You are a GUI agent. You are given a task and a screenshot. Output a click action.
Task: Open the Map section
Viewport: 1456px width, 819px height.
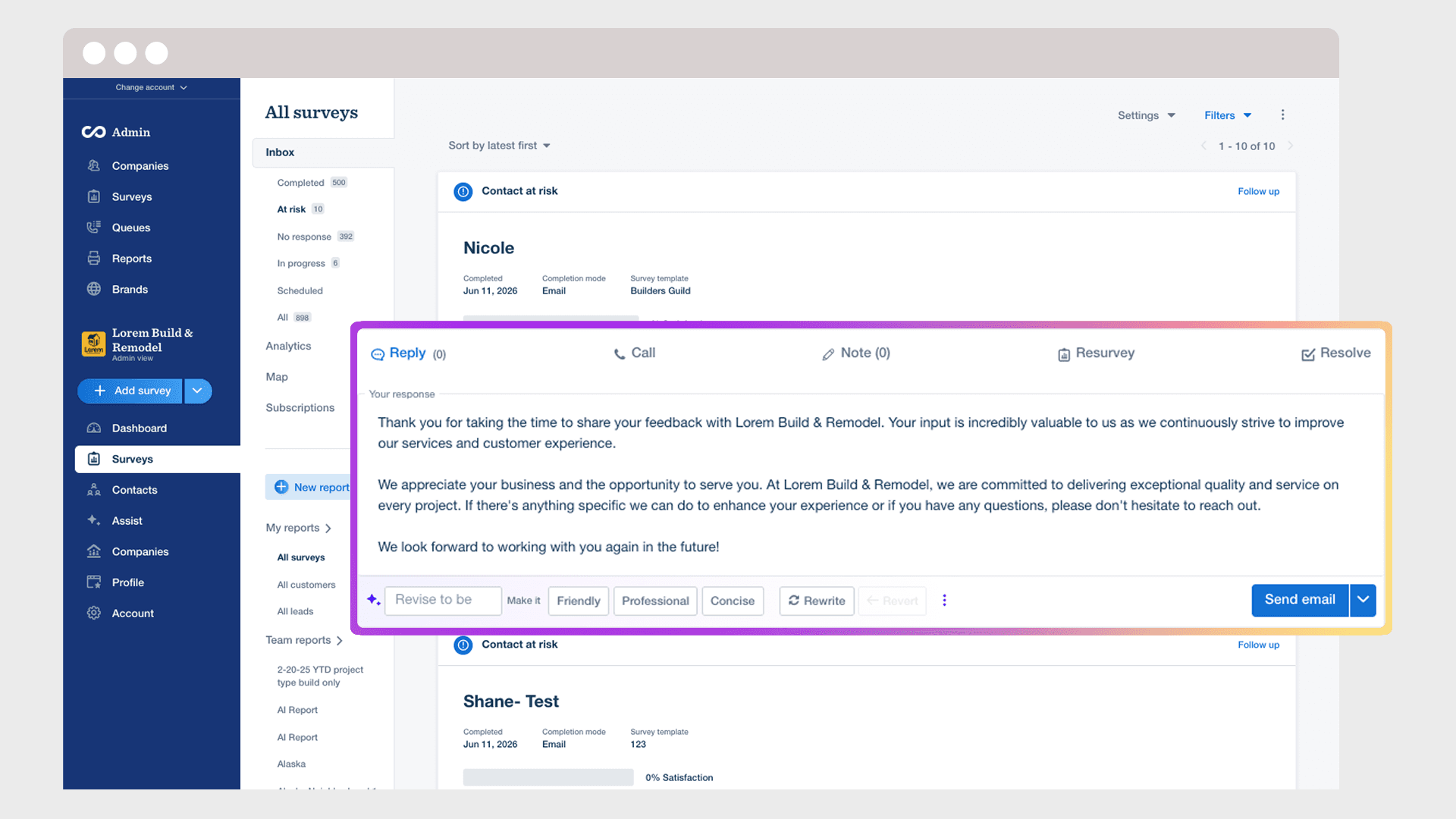click(x=277, y=377)
